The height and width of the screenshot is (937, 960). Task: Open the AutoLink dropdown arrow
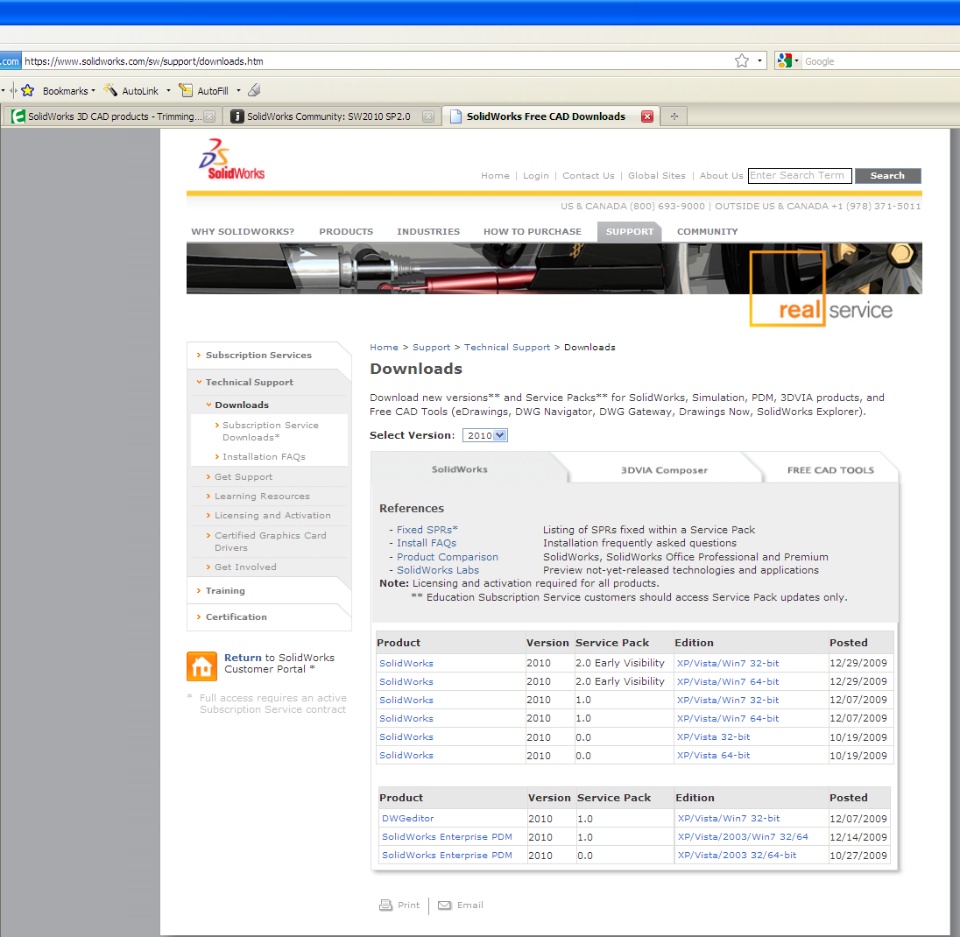[x=168, y=91]
